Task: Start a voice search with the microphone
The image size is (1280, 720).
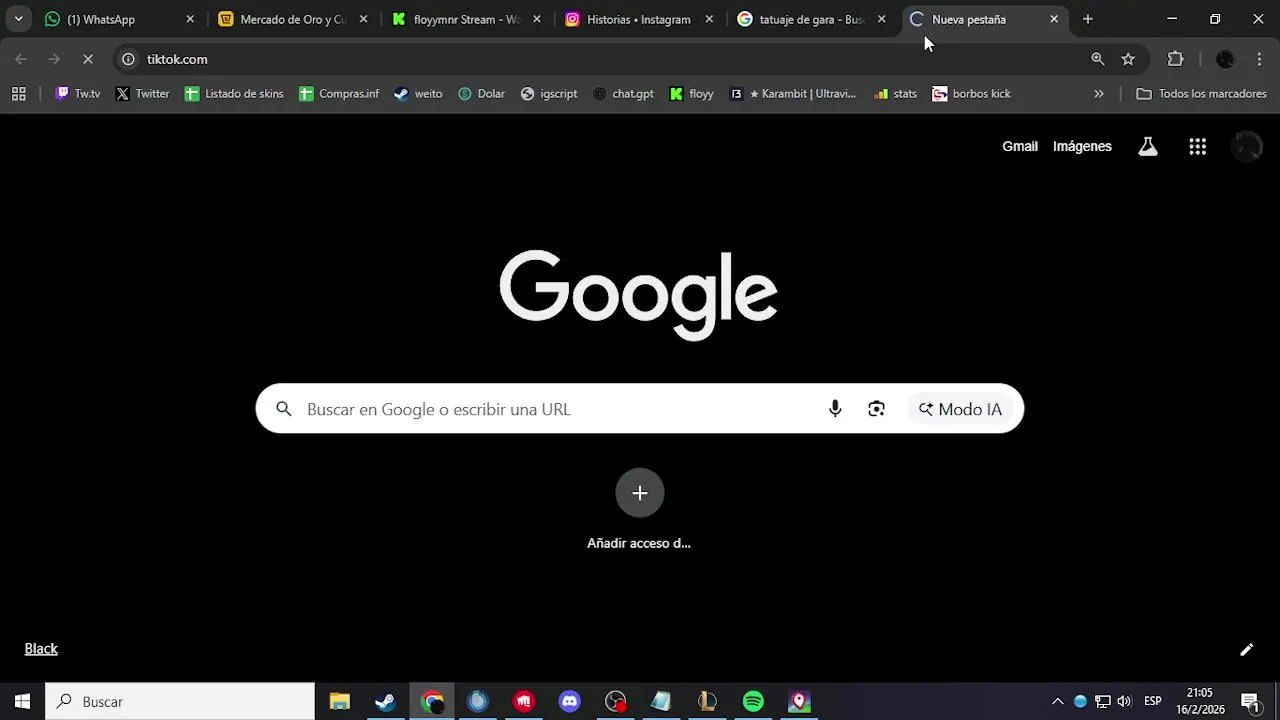Action: coord(835,409)
